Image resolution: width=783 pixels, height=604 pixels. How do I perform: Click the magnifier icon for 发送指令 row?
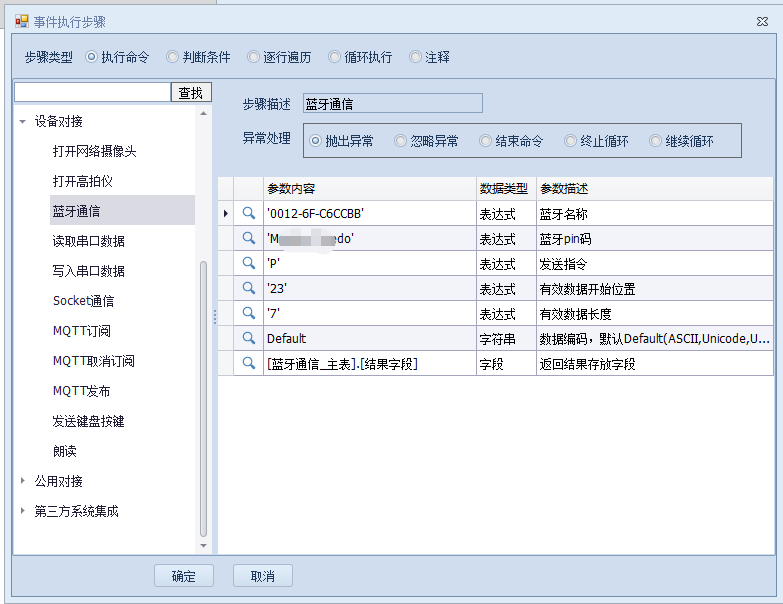248,263
